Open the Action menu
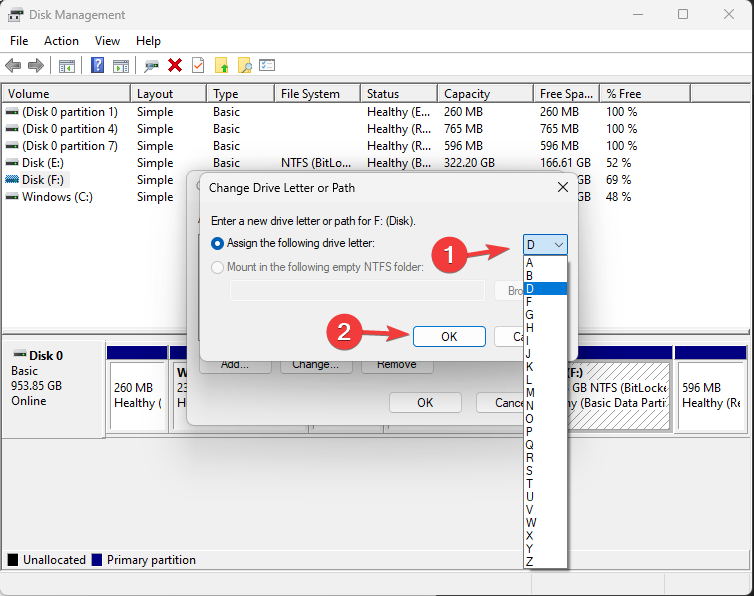This screenshot has width=754, height=596. tap(61, 41)
